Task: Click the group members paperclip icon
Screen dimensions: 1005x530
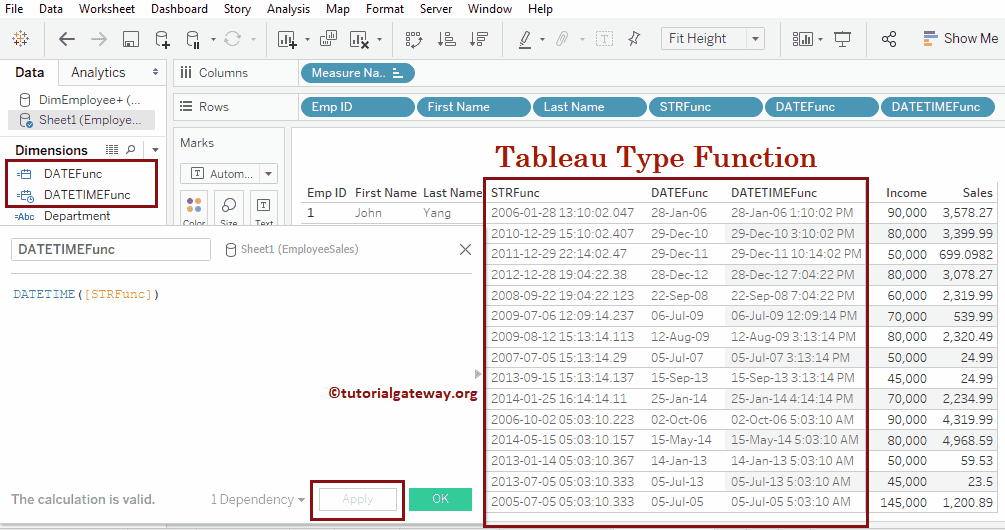Action: 562,40
